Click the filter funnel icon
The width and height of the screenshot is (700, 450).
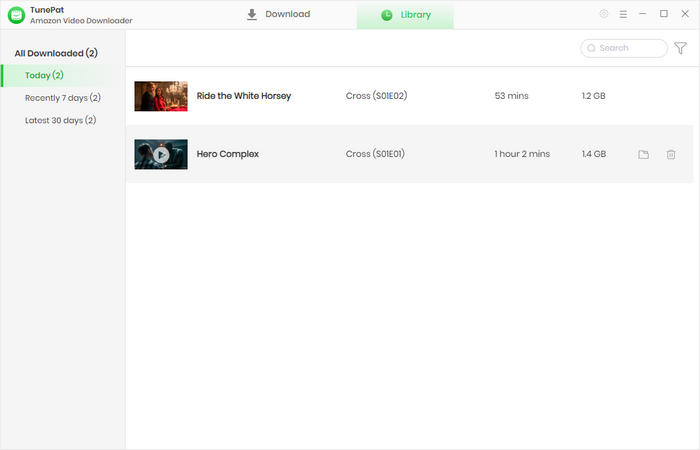click(680, 48)
